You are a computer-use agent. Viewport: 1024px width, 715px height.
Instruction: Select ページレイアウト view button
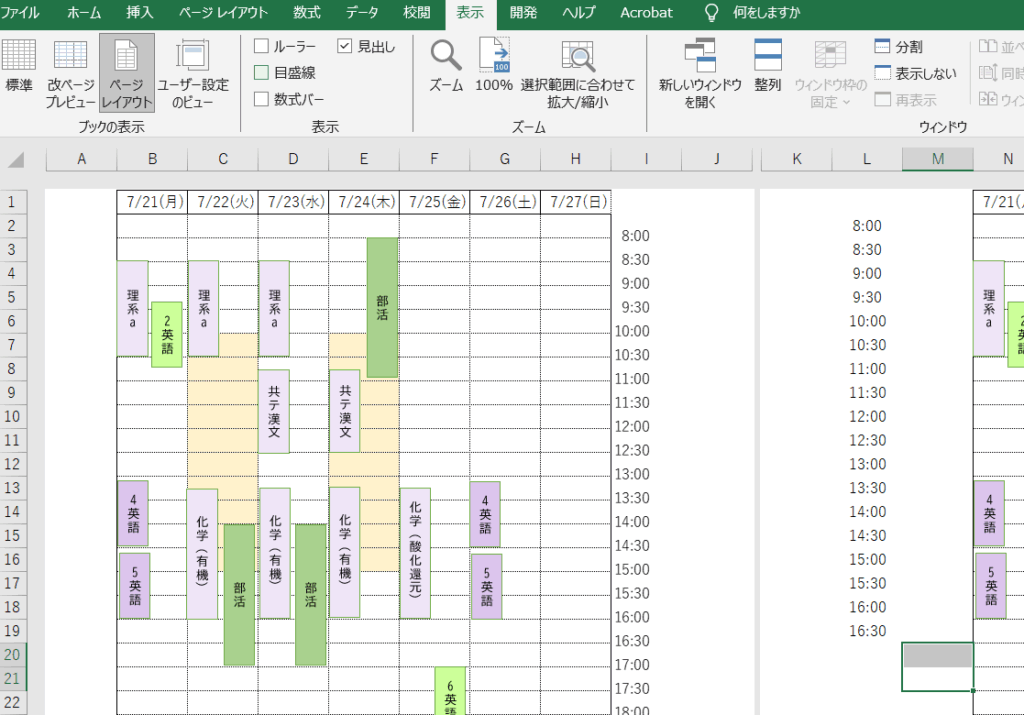126,72
